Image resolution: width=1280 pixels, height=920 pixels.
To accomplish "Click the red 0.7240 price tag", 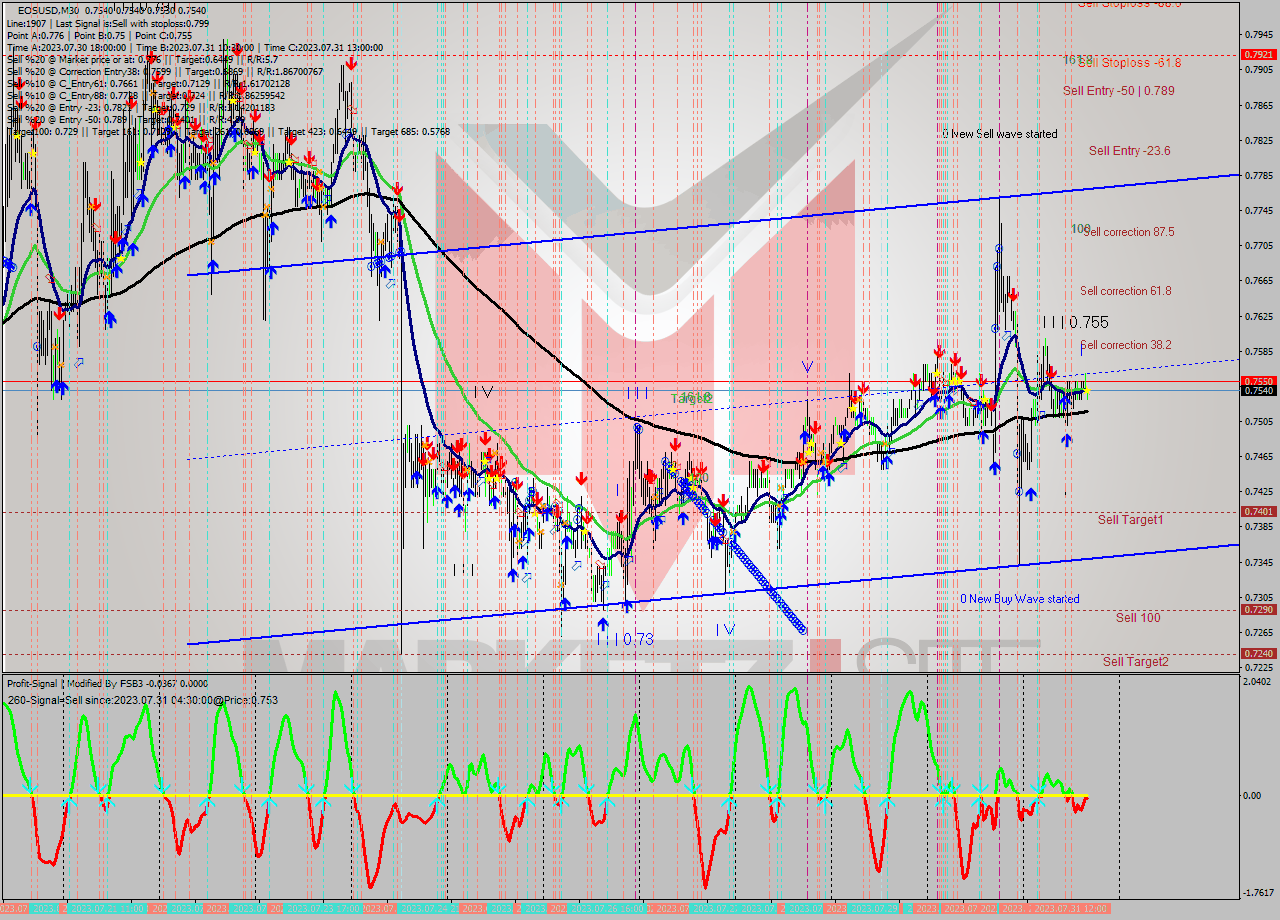I will coord(1258,653).
